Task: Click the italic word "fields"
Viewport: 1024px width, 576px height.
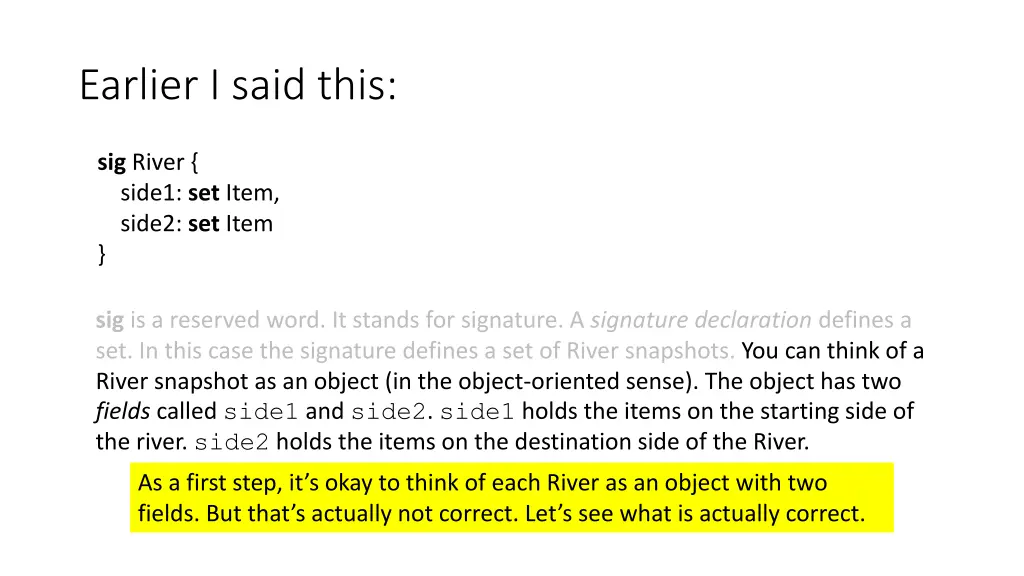Action: tap(122, 411)
